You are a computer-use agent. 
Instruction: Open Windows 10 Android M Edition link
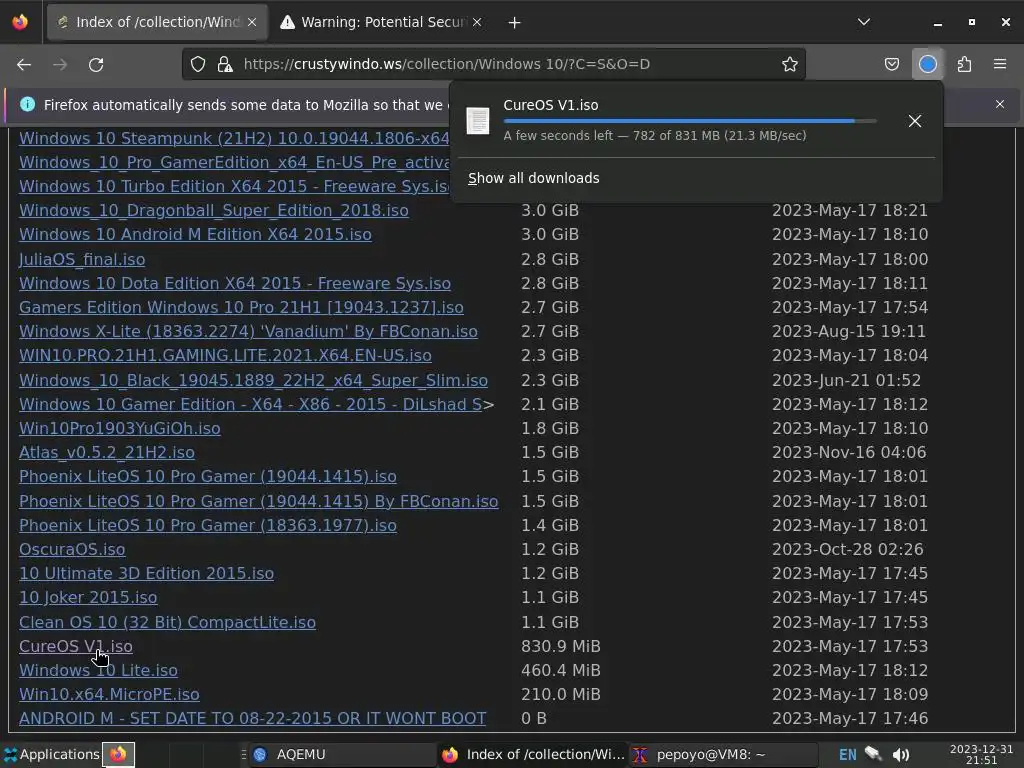(195, 234)
